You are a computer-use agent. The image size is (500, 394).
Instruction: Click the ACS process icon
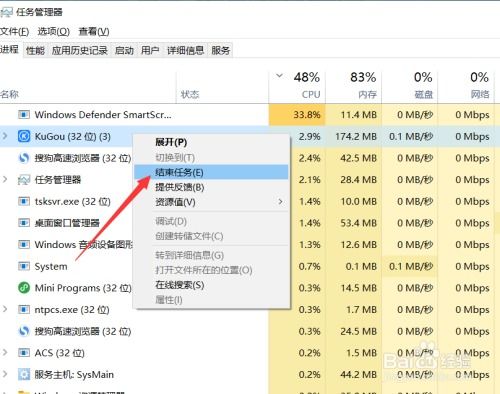pos(24,353)
